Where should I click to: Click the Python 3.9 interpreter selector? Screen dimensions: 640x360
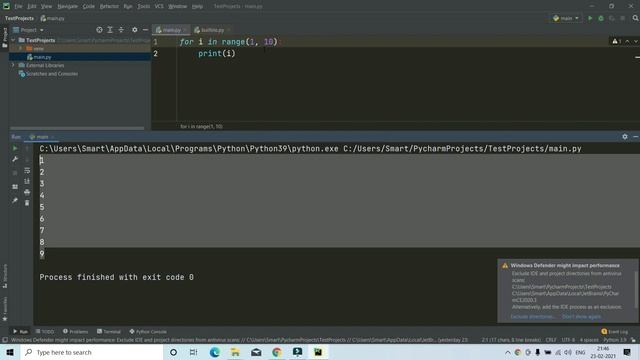pyautogui.click(x=615, y=340)
